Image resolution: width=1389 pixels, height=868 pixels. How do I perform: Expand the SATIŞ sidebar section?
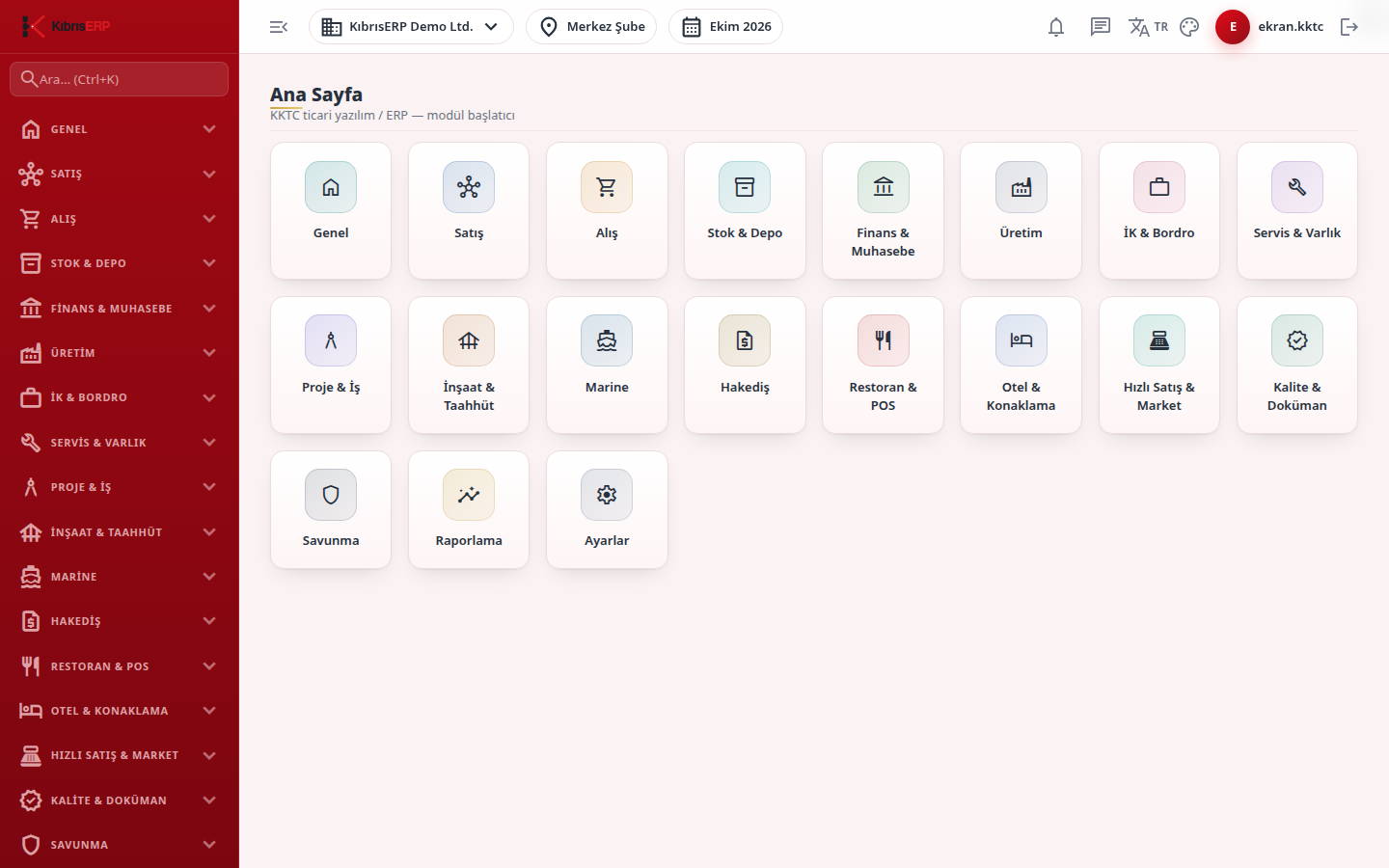point(120,174)
